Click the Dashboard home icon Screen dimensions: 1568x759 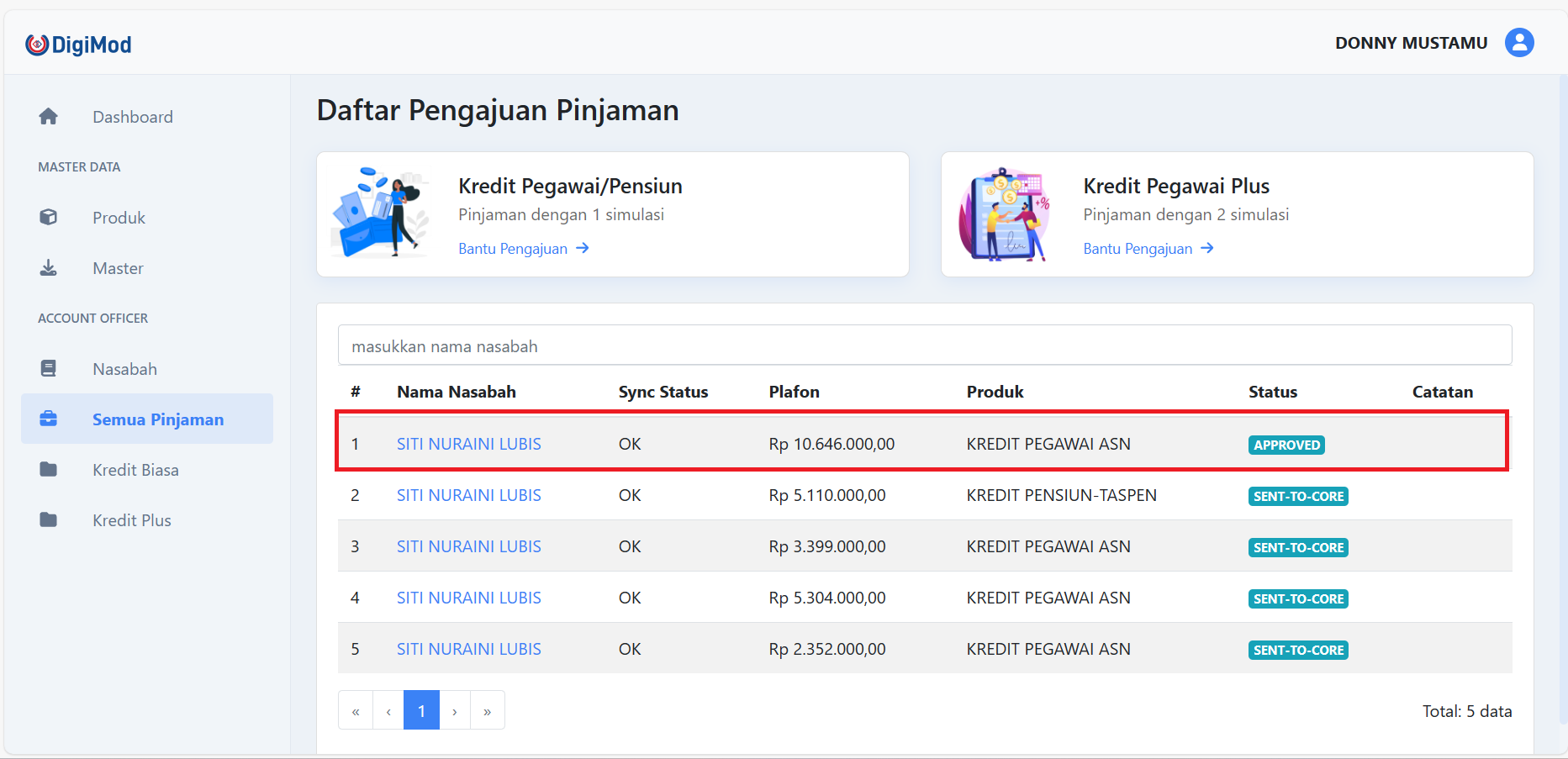pos(49,117)
